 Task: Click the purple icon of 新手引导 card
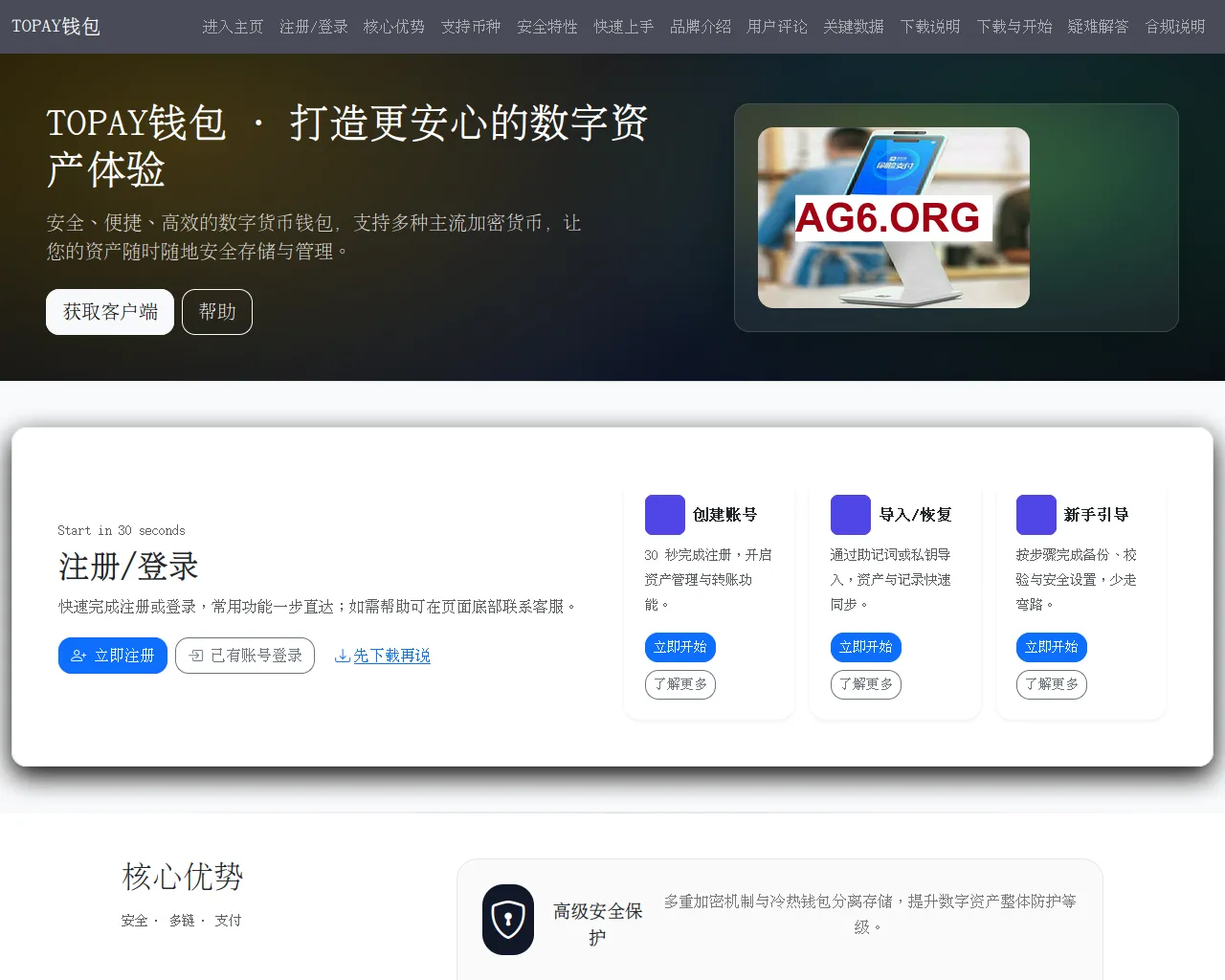pos(1036,515)
